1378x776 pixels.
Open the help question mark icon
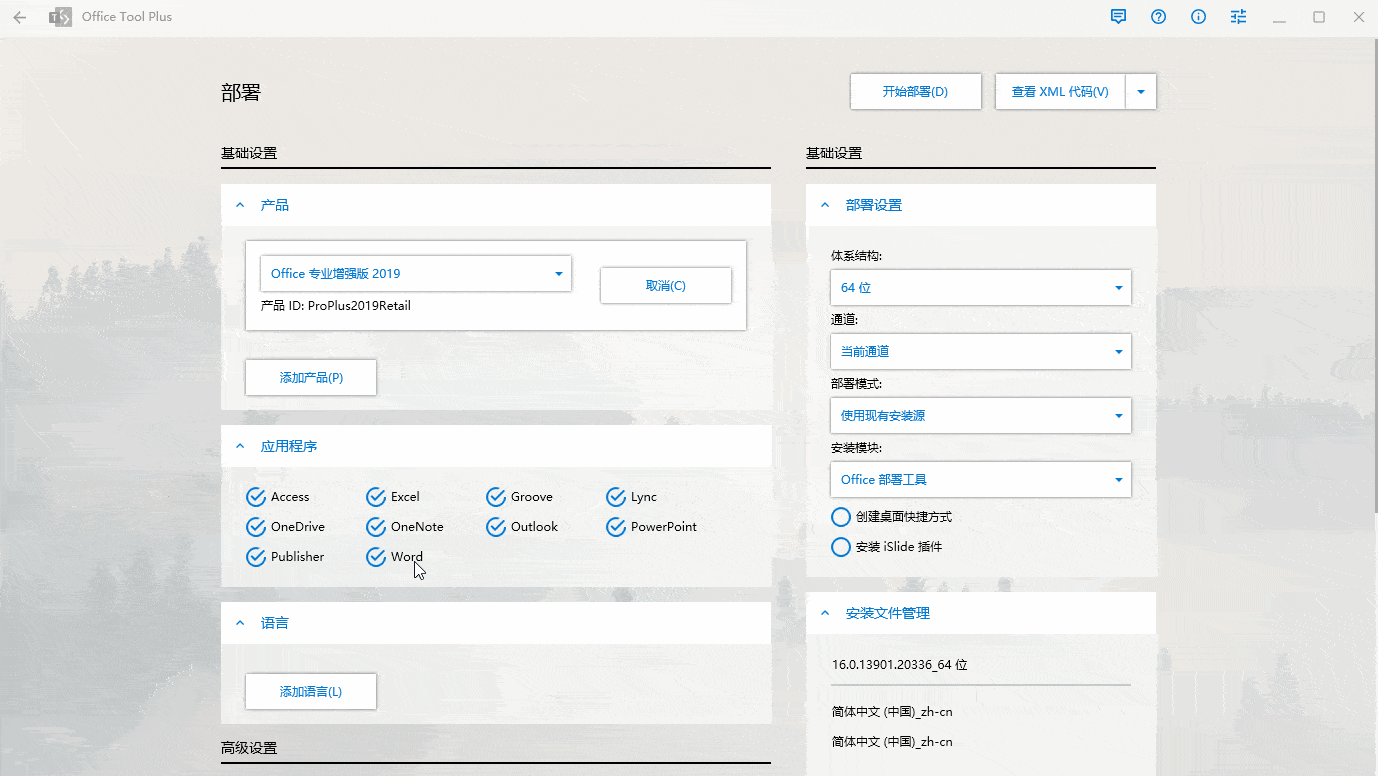(x=1158, y=17)
